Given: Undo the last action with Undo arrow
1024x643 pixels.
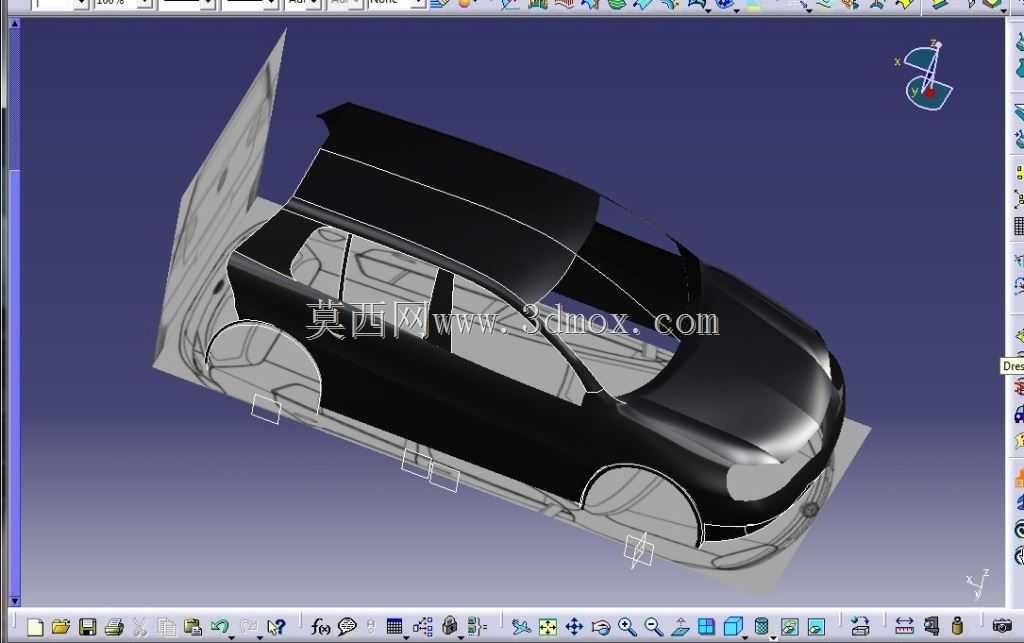Looking at the screenshot, I should pos(219,627).
